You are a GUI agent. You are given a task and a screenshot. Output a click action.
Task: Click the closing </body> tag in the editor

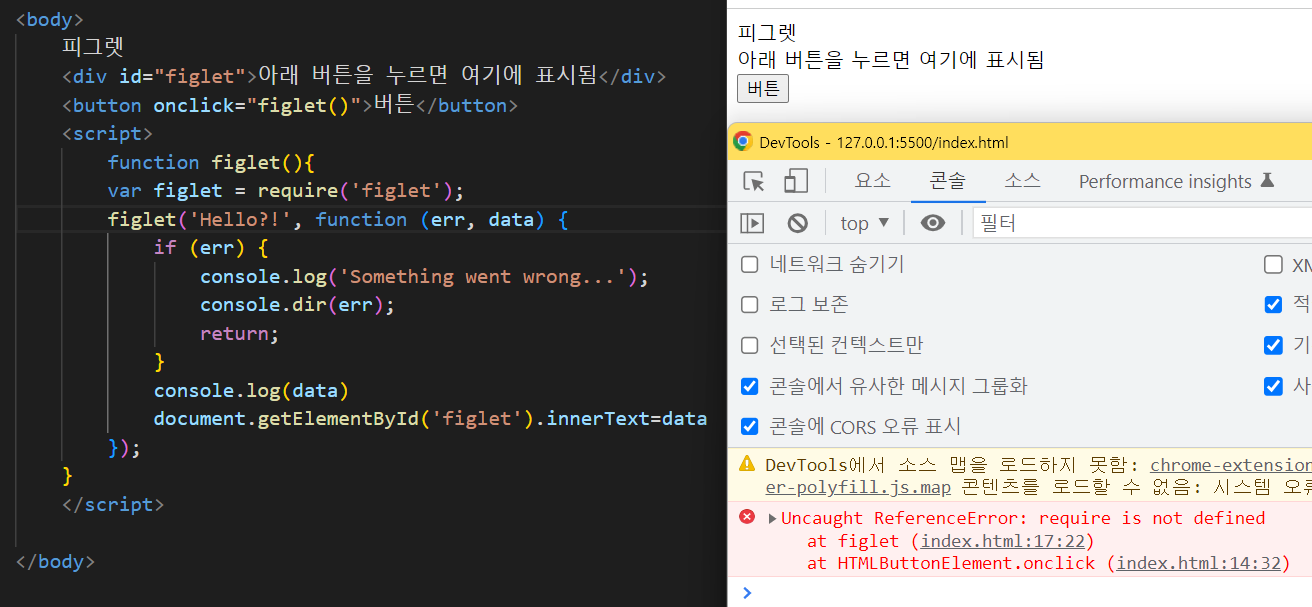click(56, 561)
